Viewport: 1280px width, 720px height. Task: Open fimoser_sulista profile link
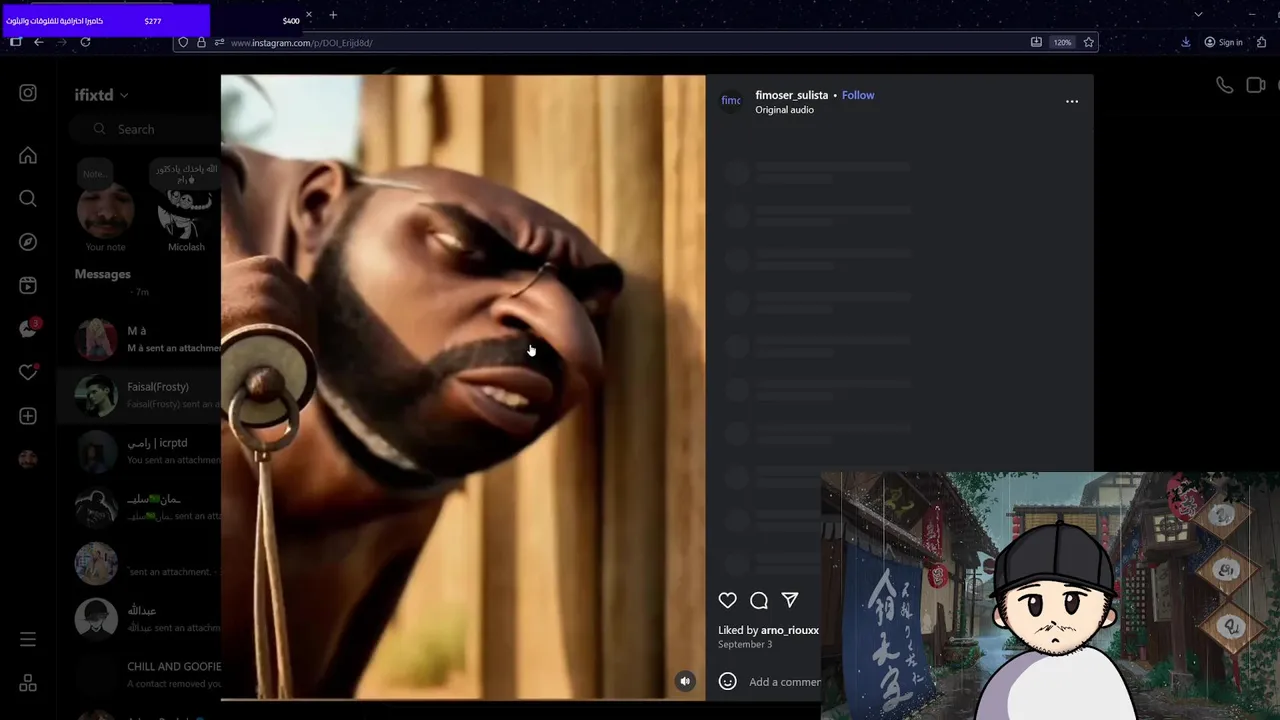click(x=791, y=95)
